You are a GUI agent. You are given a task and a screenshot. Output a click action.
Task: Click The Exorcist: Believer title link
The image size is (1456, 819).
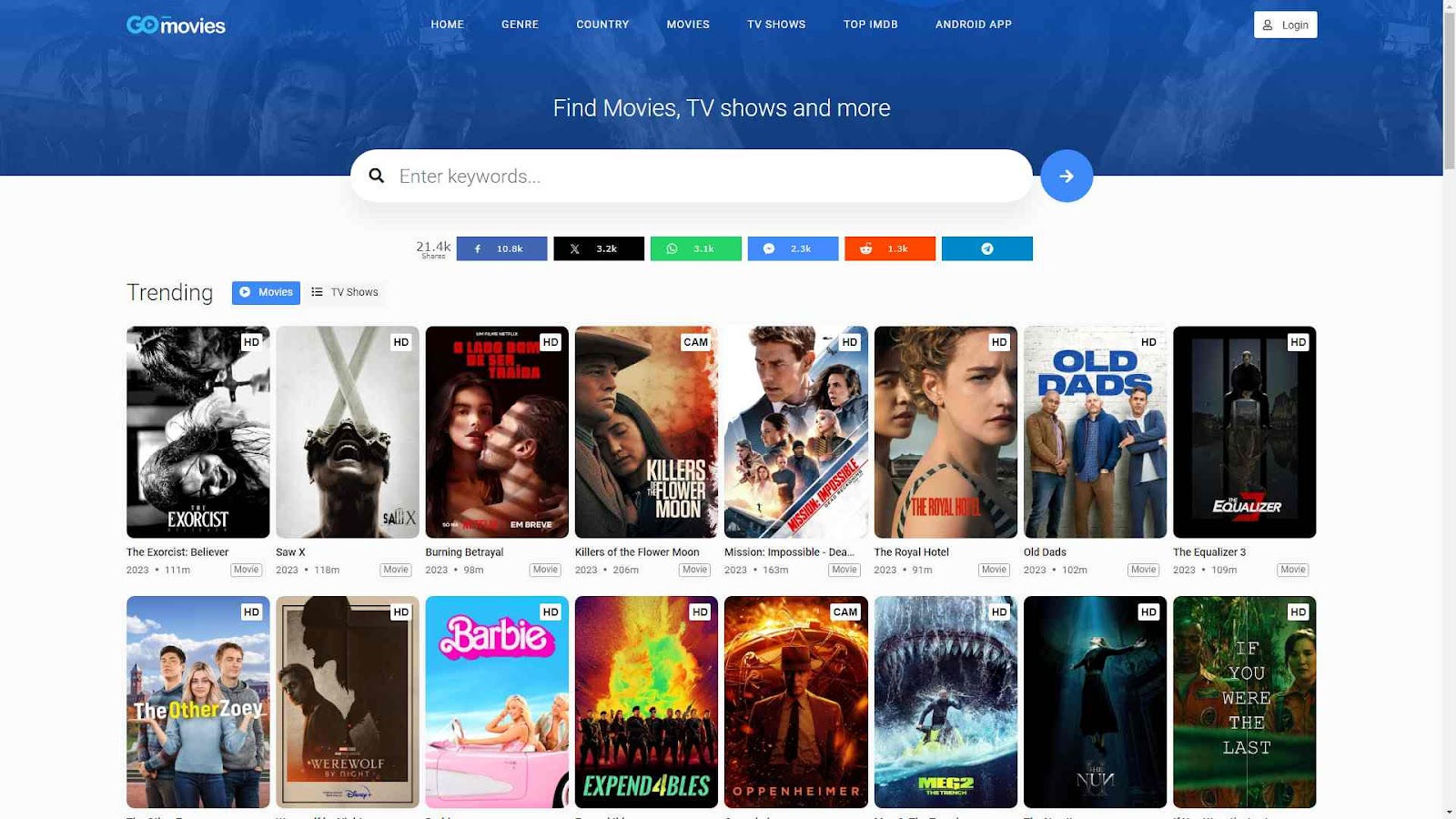pos(177,552)
